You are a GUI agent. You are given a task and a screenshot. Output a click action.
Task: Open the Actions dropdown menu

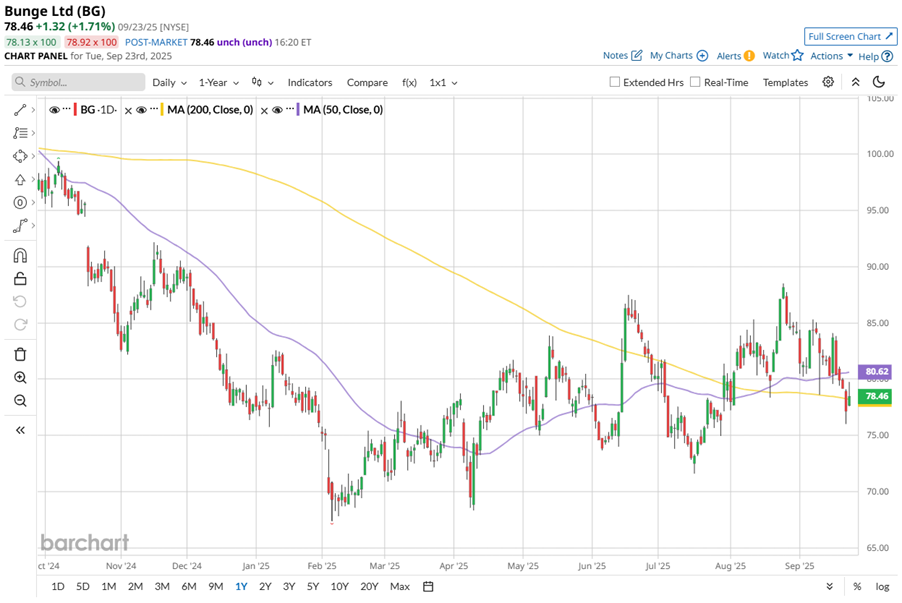point(831,56)
